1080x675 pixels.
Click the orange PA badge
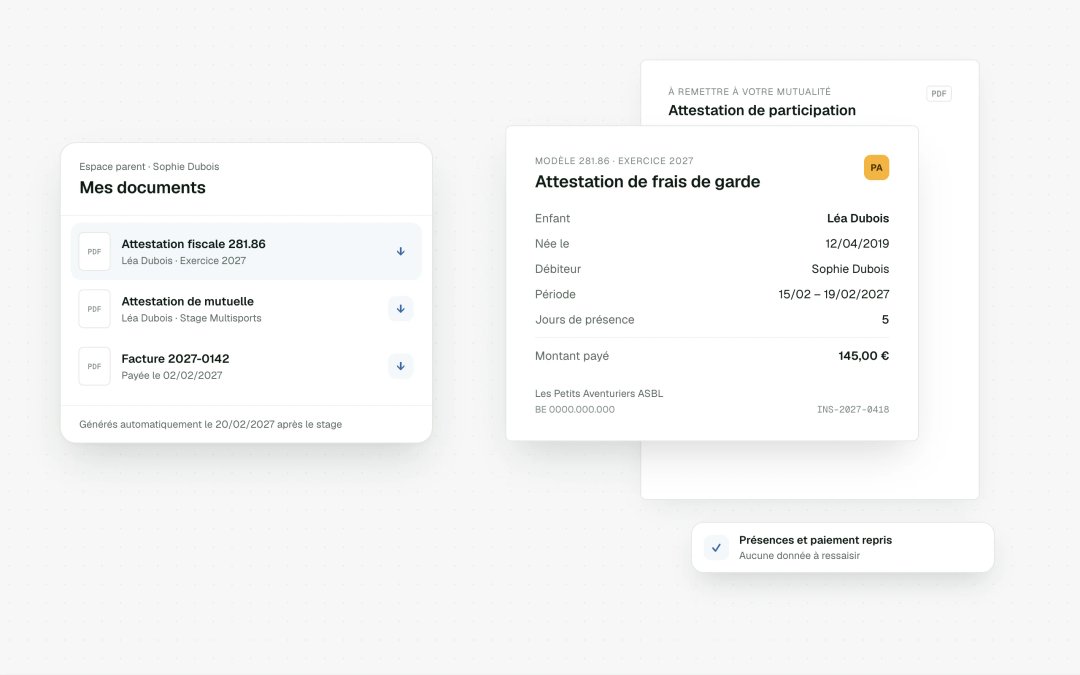(x=876, y=167)
